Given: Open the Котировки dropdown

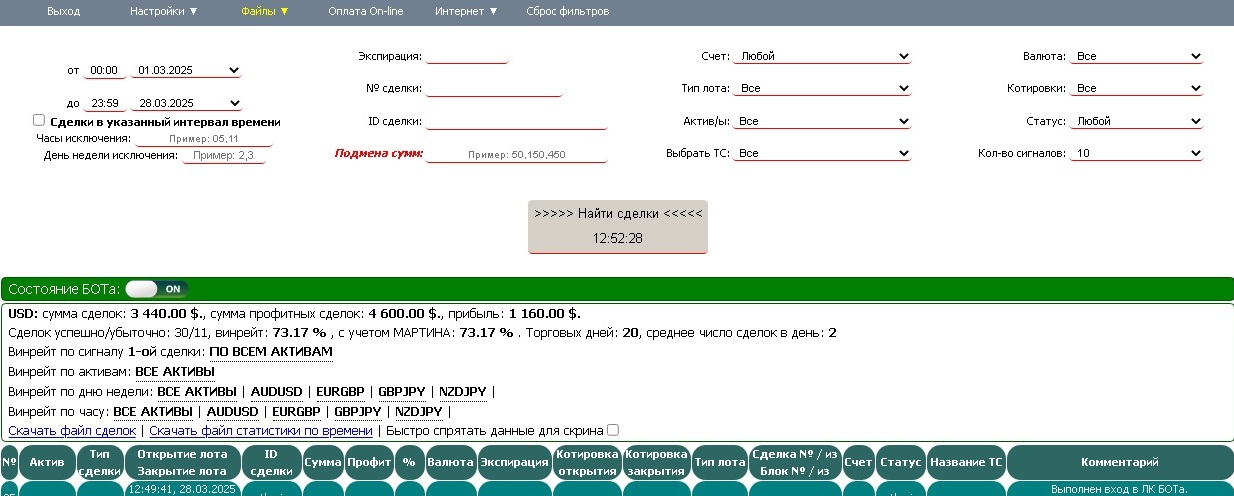Looking at the screenshot, I should (x=1136, y=88).
